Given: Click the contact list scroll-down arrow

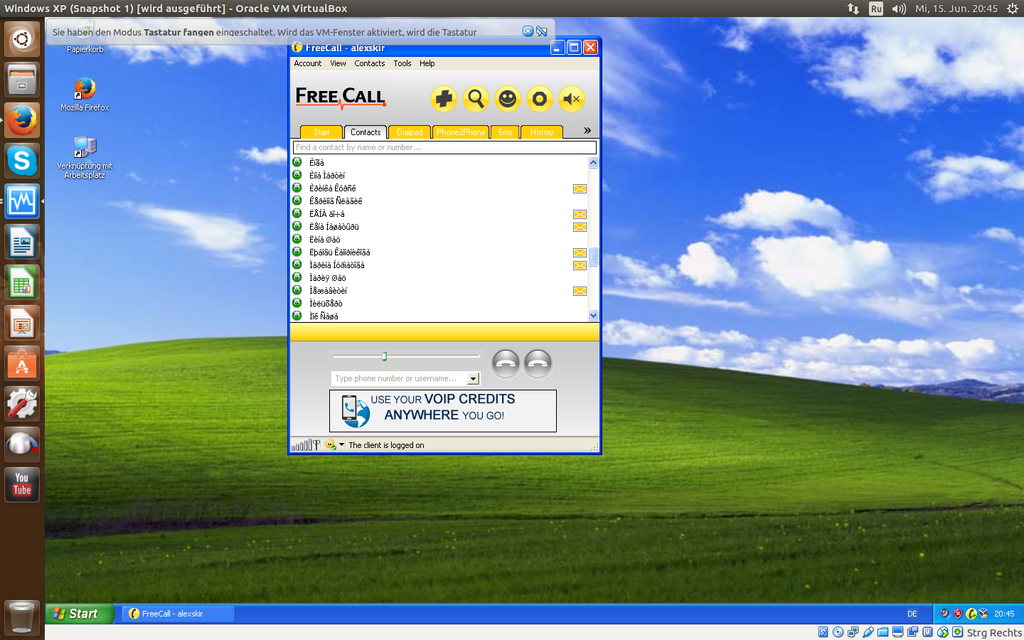Looking at the screenshot, I should coord(593,315).
